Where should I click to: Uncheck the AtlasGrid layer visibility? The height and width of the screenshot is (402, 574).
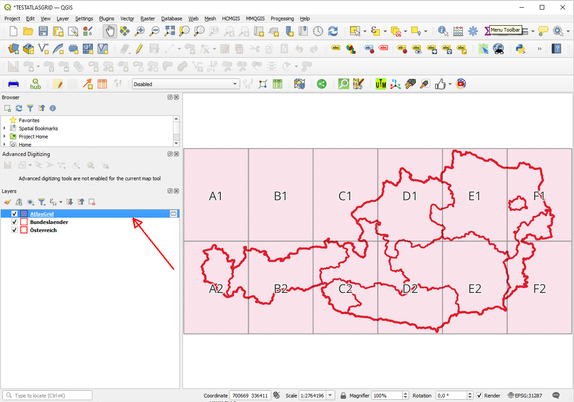14,213
